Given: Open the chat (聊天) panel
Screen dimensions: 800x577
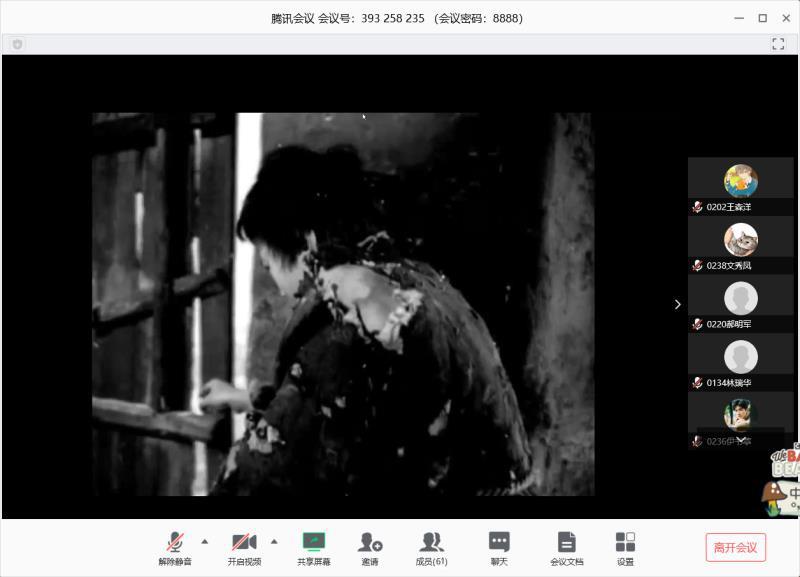Looking at the screenshot, I should (499, 548).
